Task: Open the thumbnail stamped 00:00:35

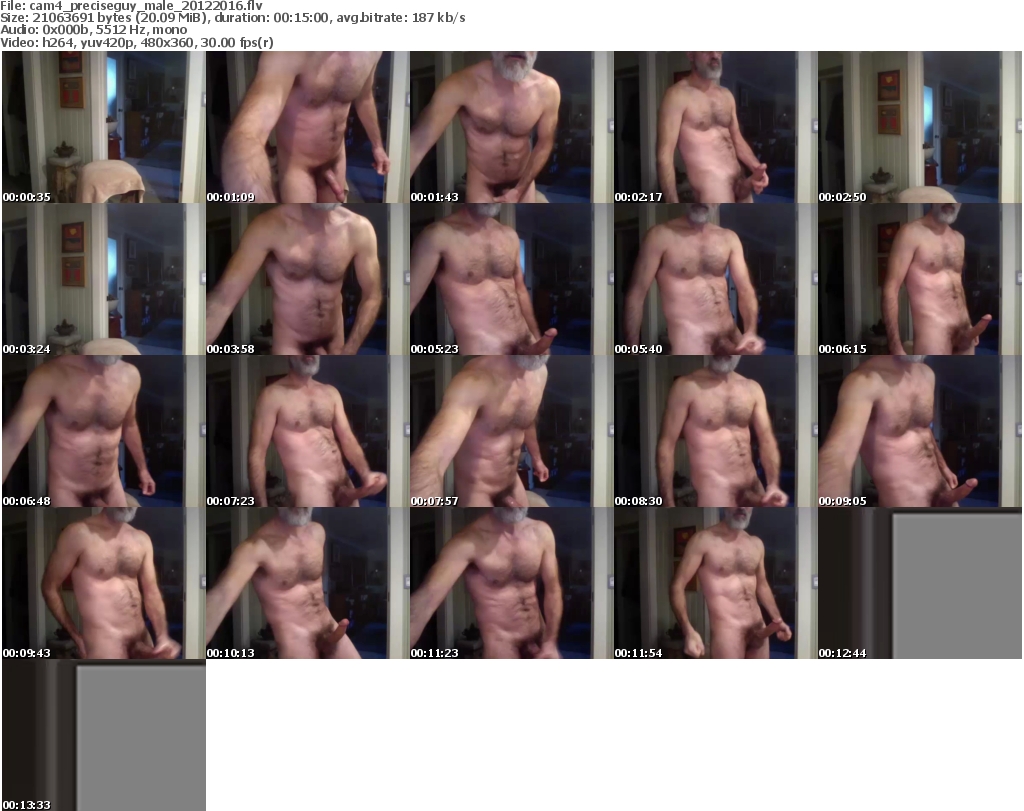Action: pos(104,127)
